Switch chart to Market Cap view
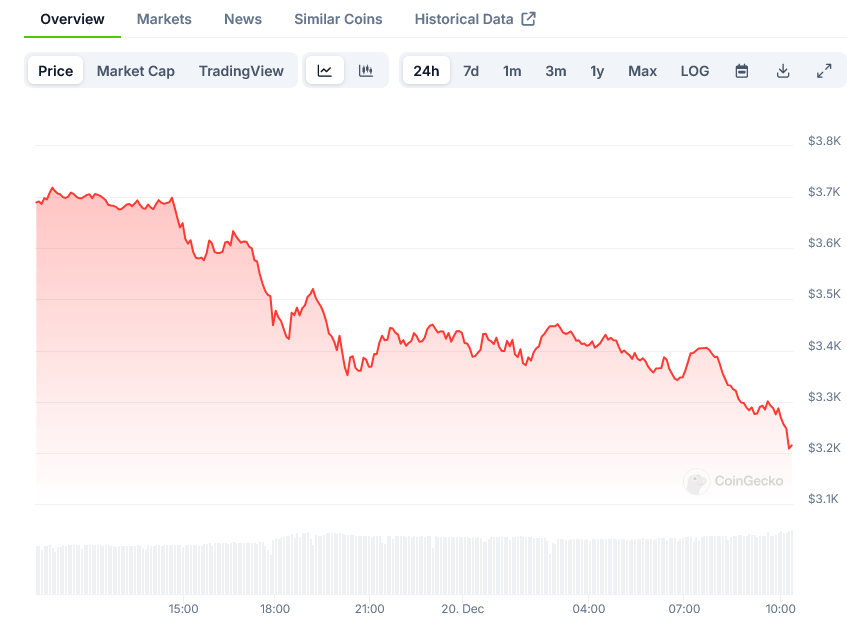Viewport: 847px width, 625px height. 136,70
